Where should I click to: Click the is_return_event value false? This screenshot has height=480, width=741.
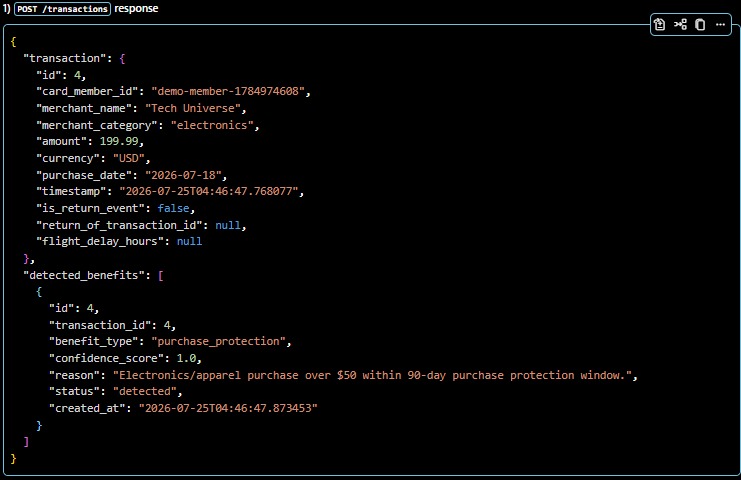click(173, 208)
